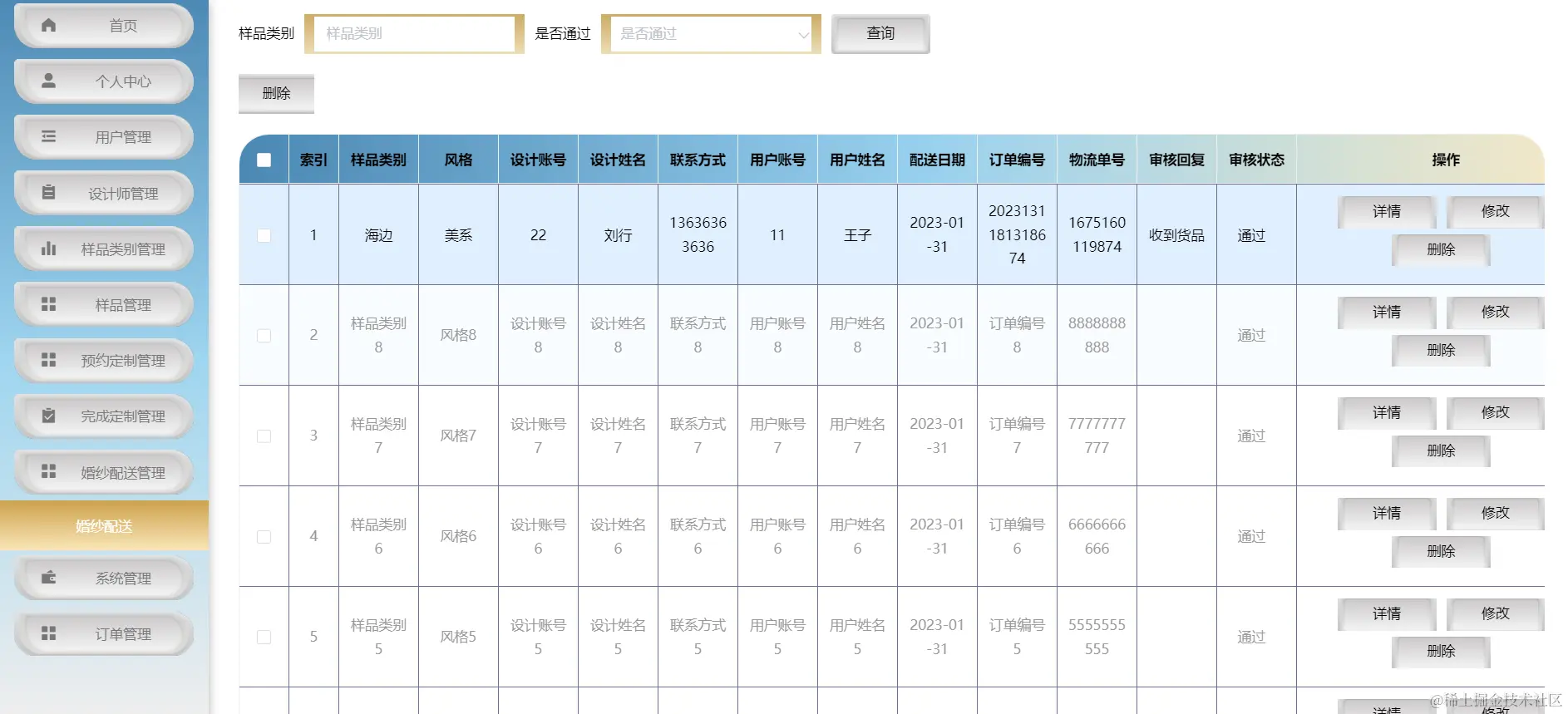
Task: Expand 预约定制管理 menu
Action: coord(104,360)
